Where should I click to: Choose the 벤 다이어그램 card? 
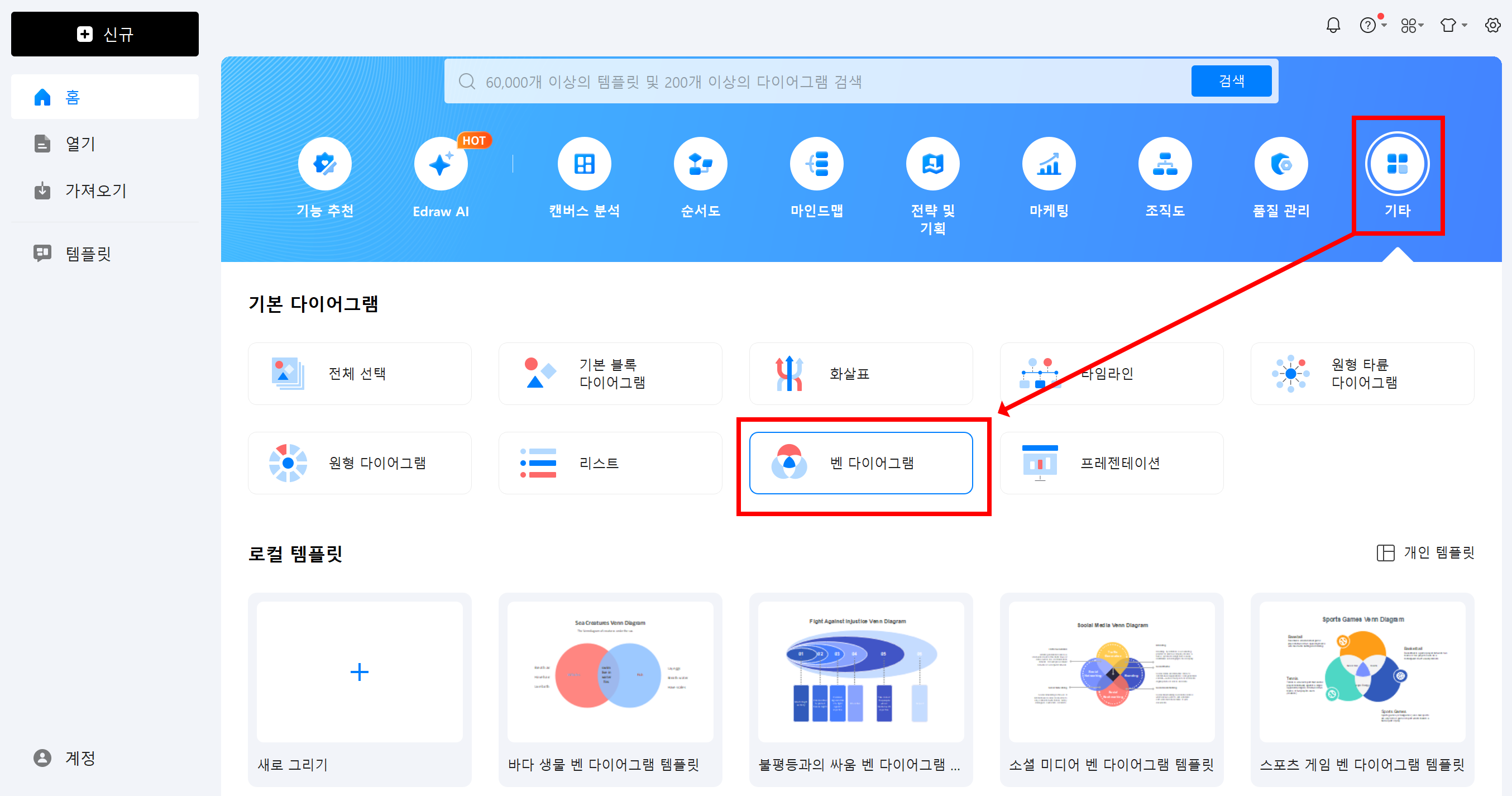point(861,463)
